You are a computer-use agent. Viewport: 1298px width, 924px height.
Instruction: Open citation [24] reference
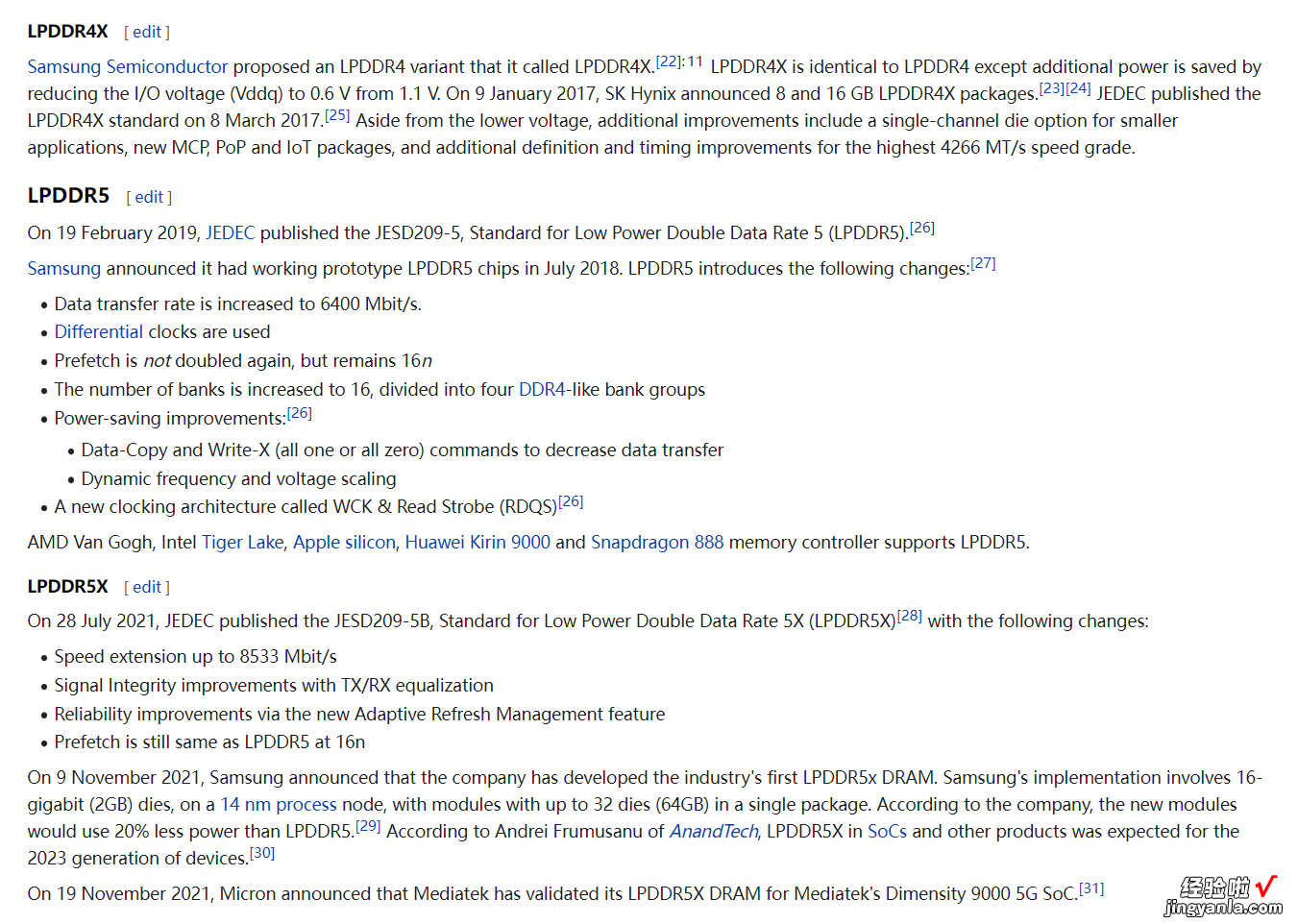1078,88
